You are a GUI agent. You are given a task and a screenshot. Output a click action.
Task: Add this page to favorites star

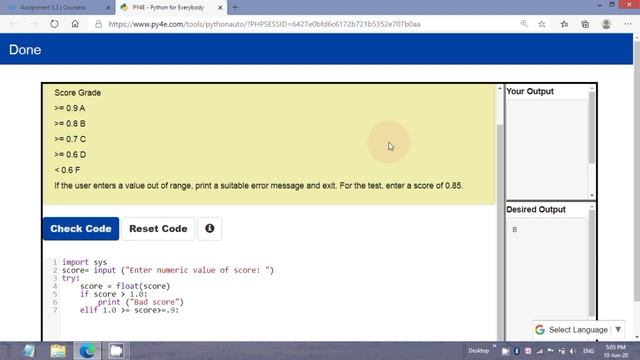pos(542,24)
